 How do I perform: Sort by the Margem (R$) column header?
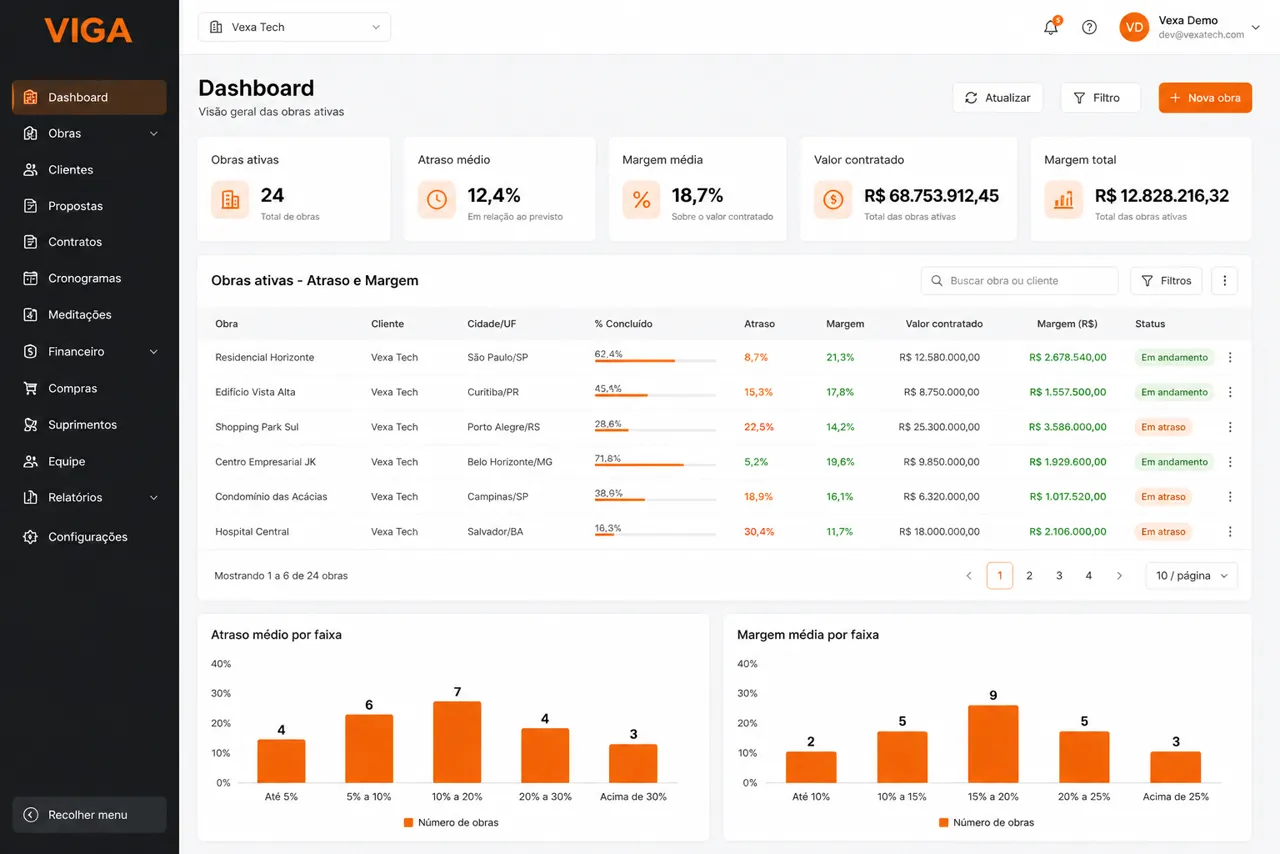point(1067,324)
